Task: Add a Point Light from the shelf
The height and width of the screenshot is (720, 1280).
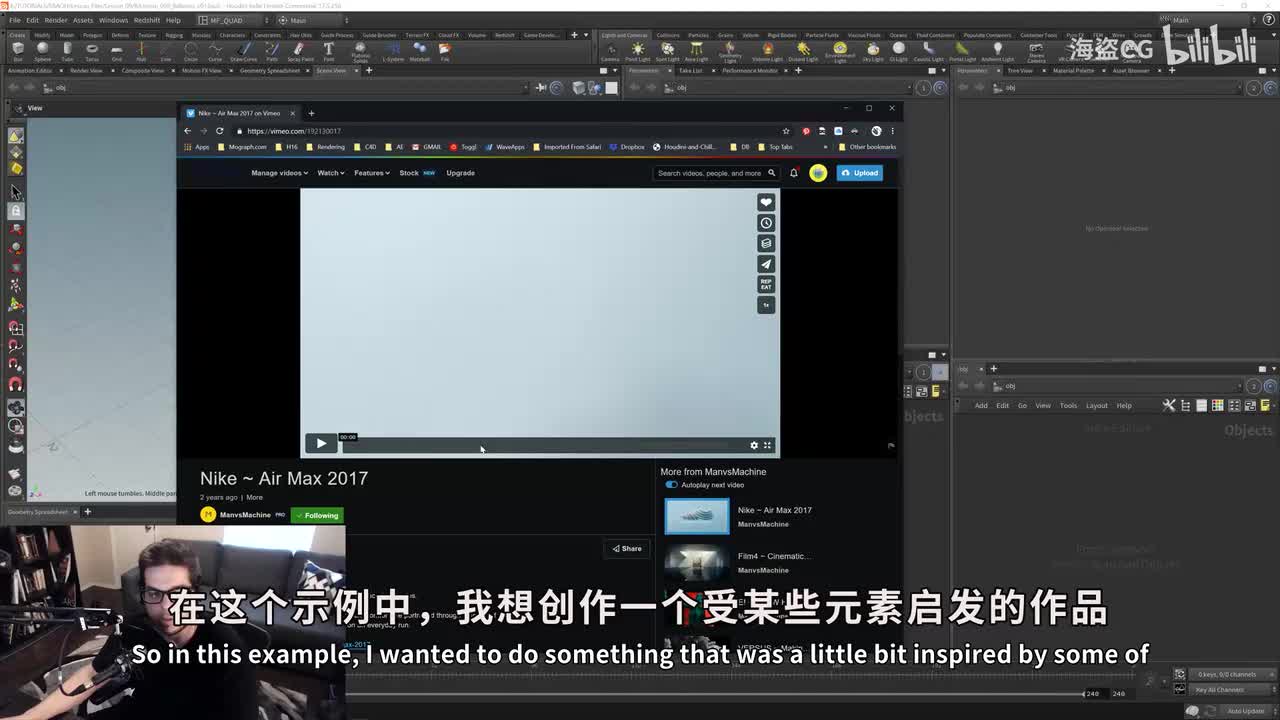Action: 637,51
